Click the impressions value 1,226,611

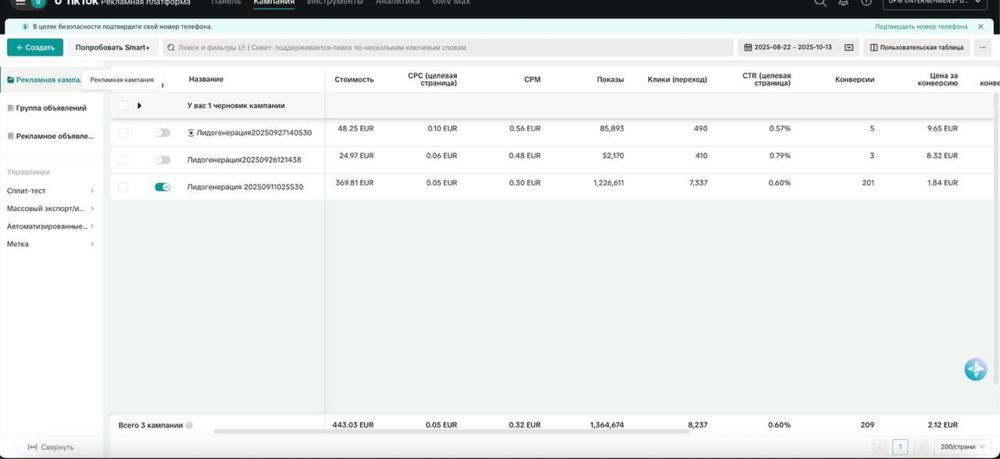point(608,183)
